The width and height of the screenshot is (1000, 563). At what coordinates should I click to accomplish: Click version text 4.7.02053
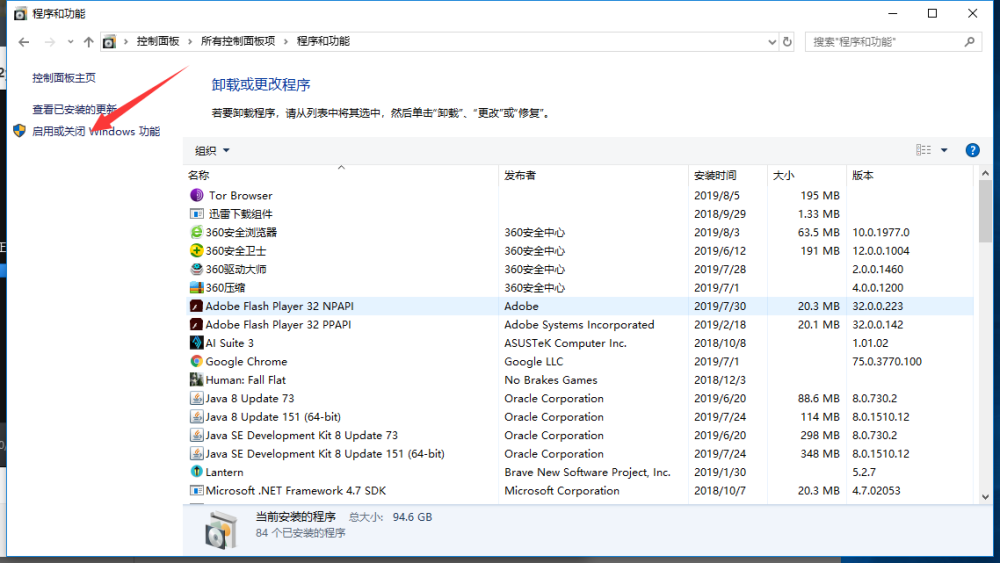point(876,491)
